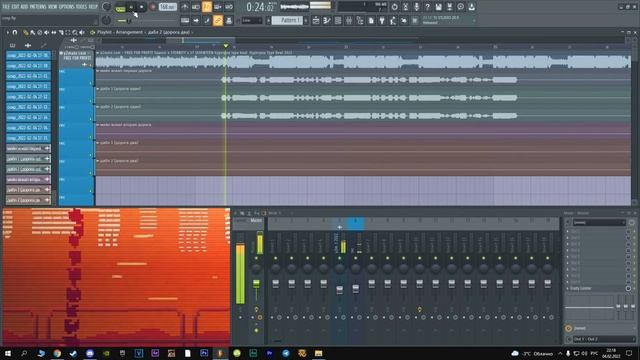The image size is (640, 360).
Task: Click the tempo display showing 168
Action: tap(167, 7)
